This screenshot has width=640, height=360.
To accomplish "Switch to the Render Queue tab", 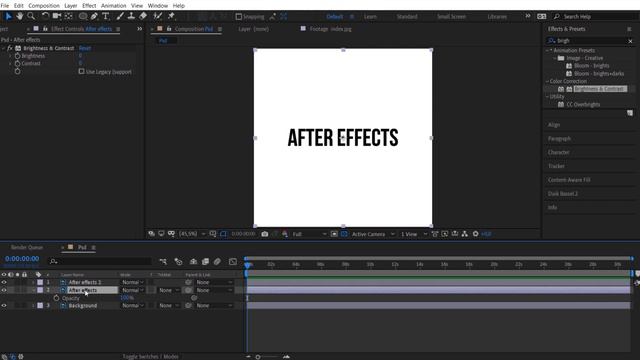I will point(27,247).
